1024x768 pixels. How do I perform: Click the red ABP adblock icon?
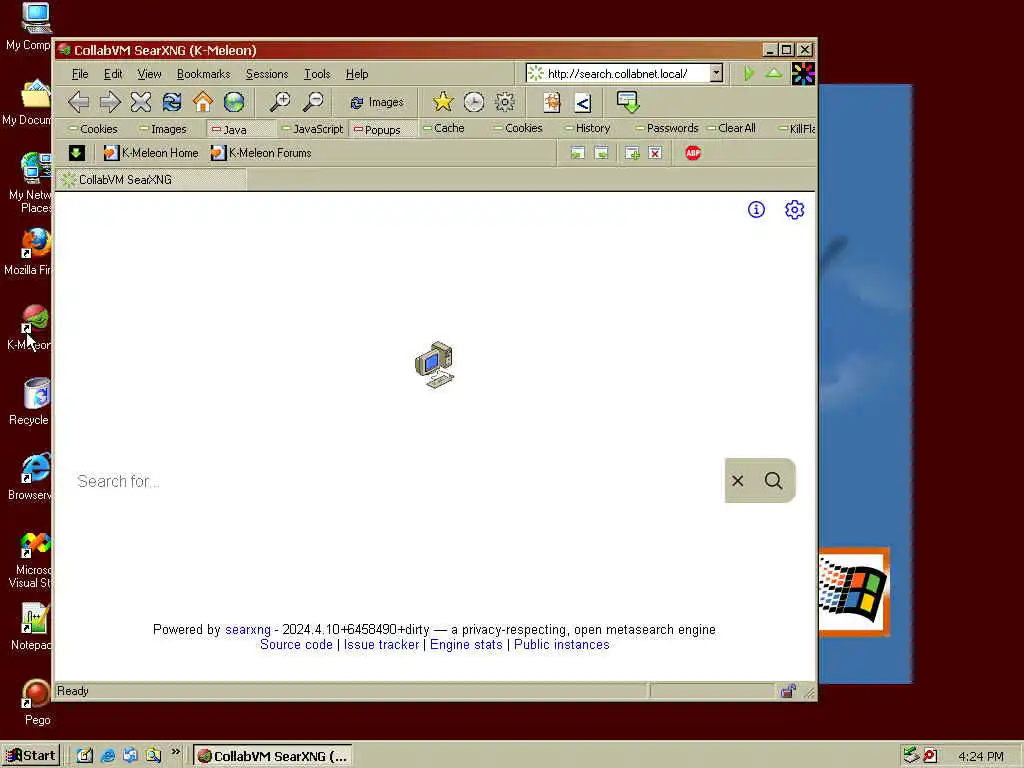click(693, 153)
